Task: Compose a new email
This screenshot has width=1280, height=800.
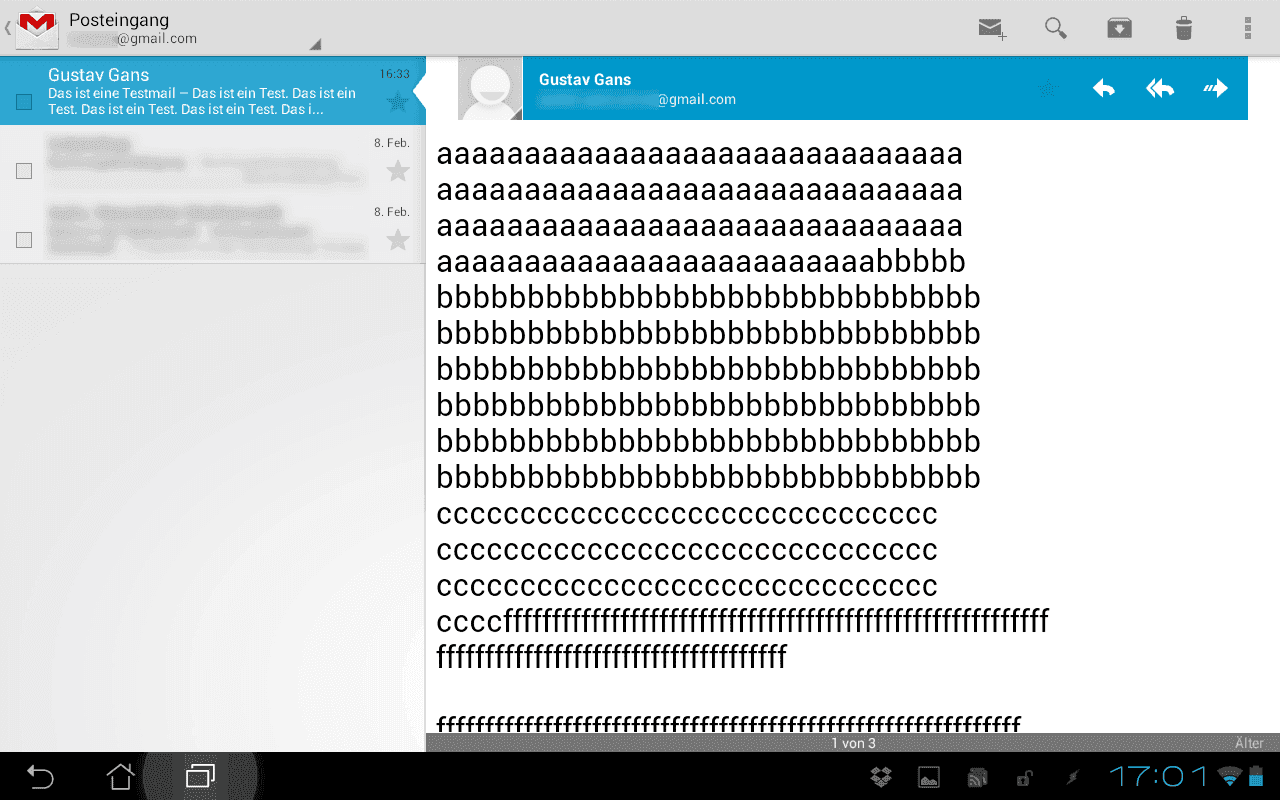Action: coord(992,28)
